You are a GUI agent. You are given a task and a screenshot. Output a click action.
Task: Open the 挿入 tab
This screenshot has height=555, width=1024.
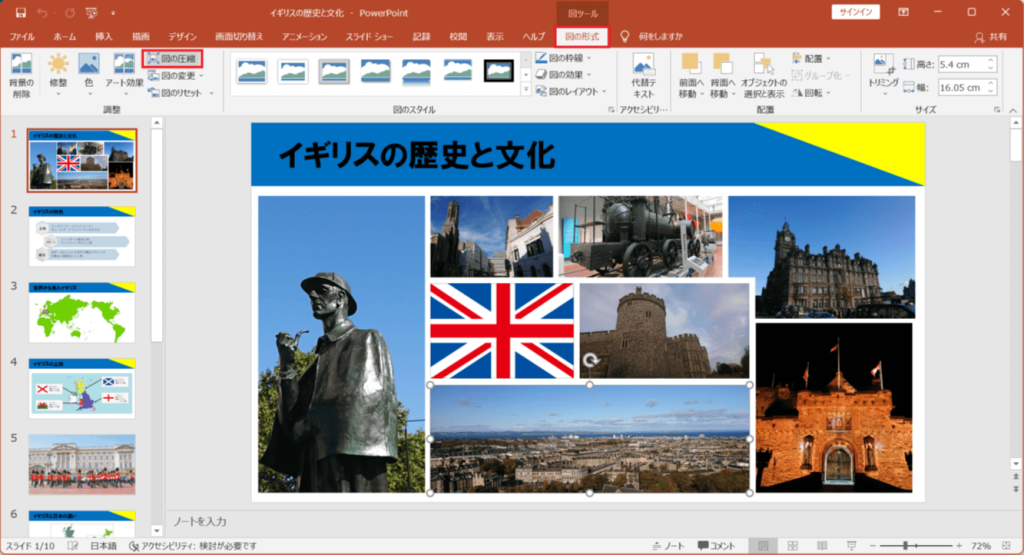tap(103, 37)
